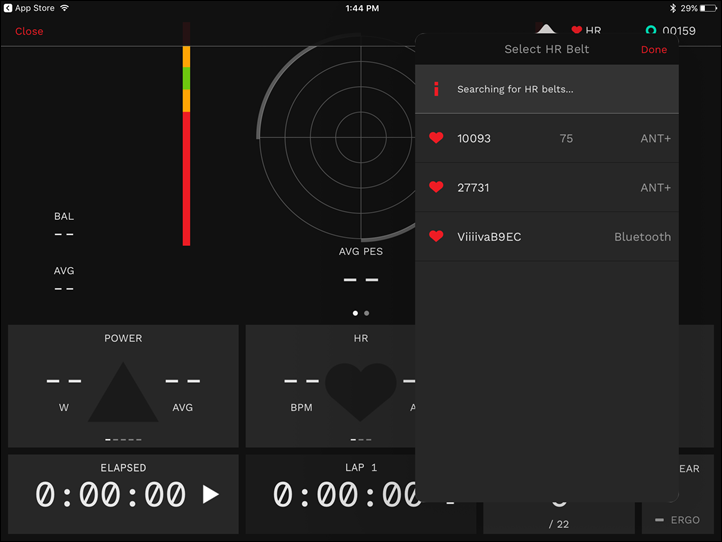Select ViiiivaB9EC Bluetooth belt
This screenshot has height=542, width=722.
click(x=547, y=237)
